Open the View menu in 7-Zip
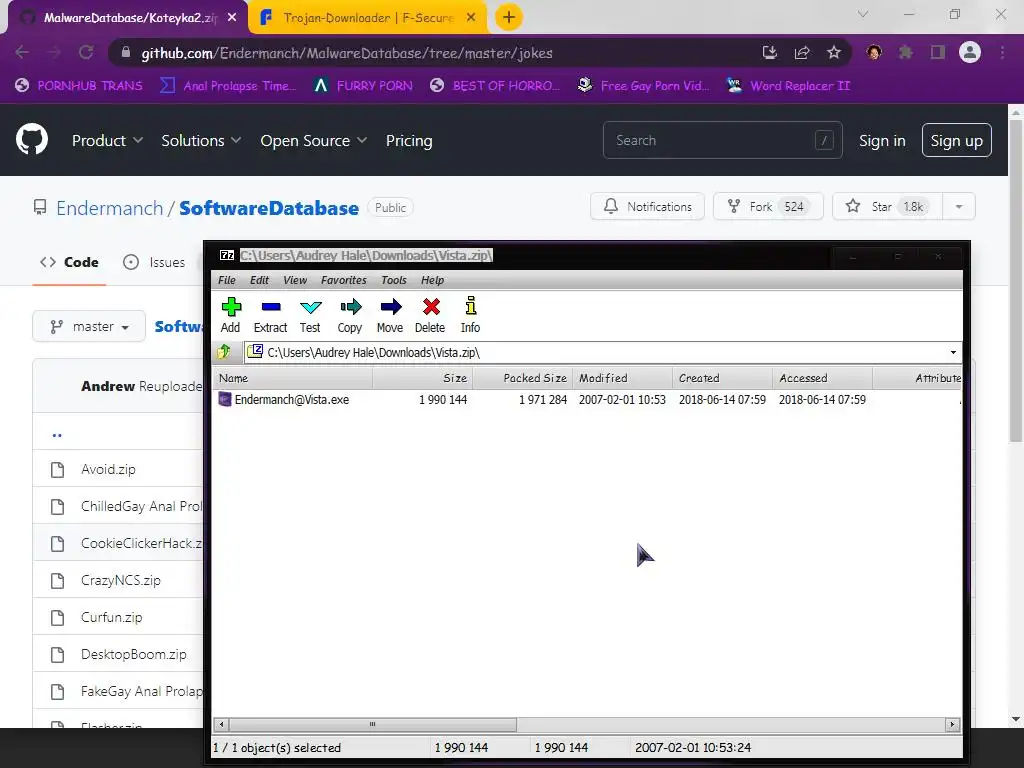 (x=295, y=280)
